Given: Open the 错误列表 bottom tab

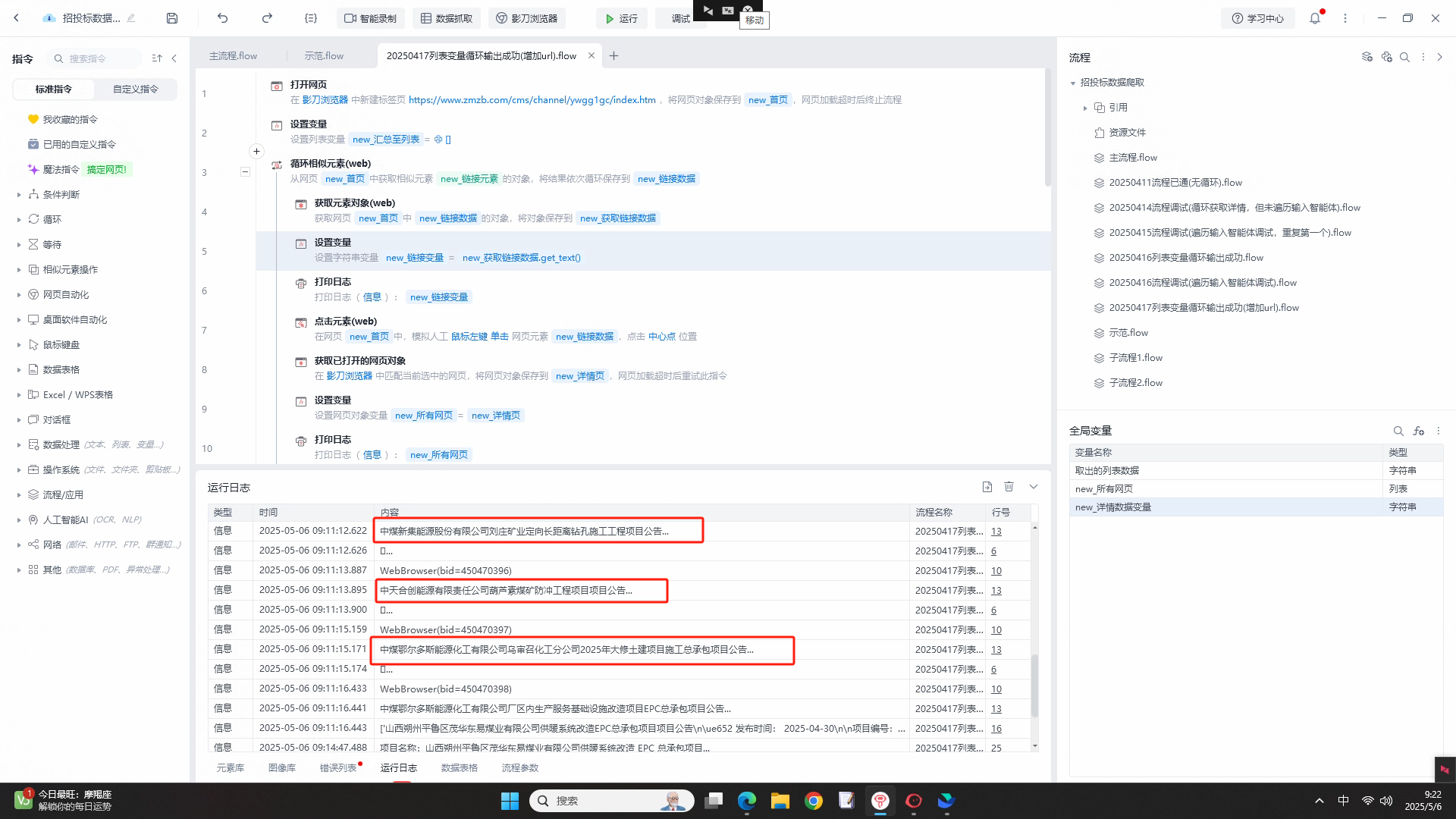Looking at the screenshot, I should (x=337, y=768).
